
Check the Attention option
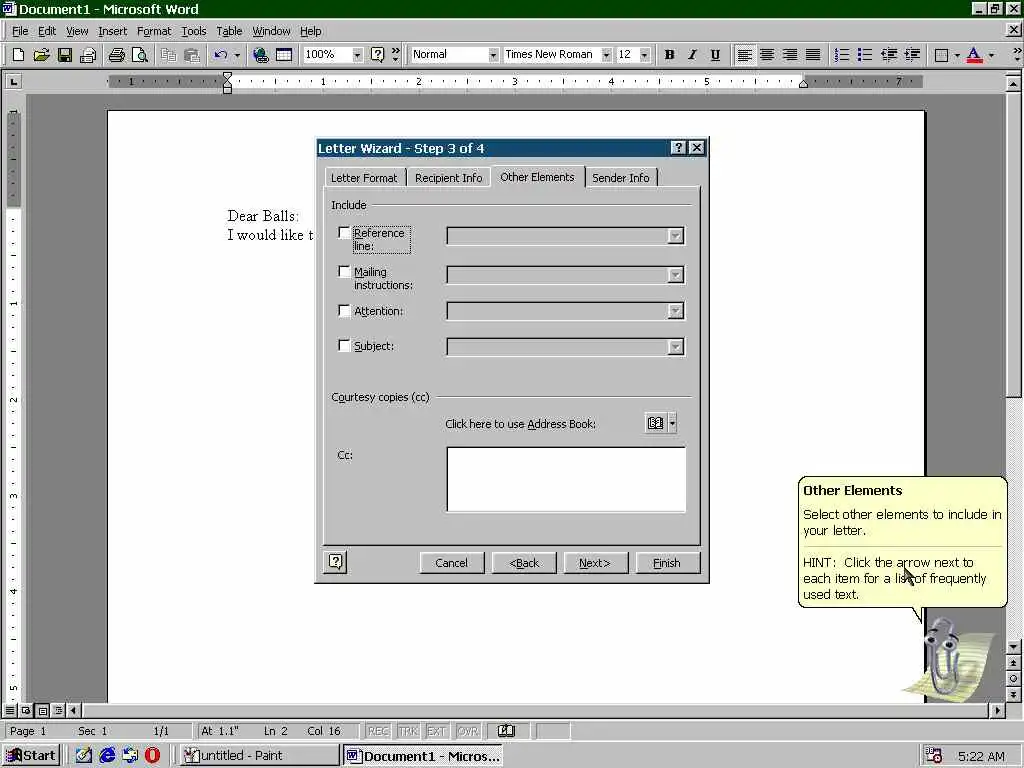coord(344,310)
